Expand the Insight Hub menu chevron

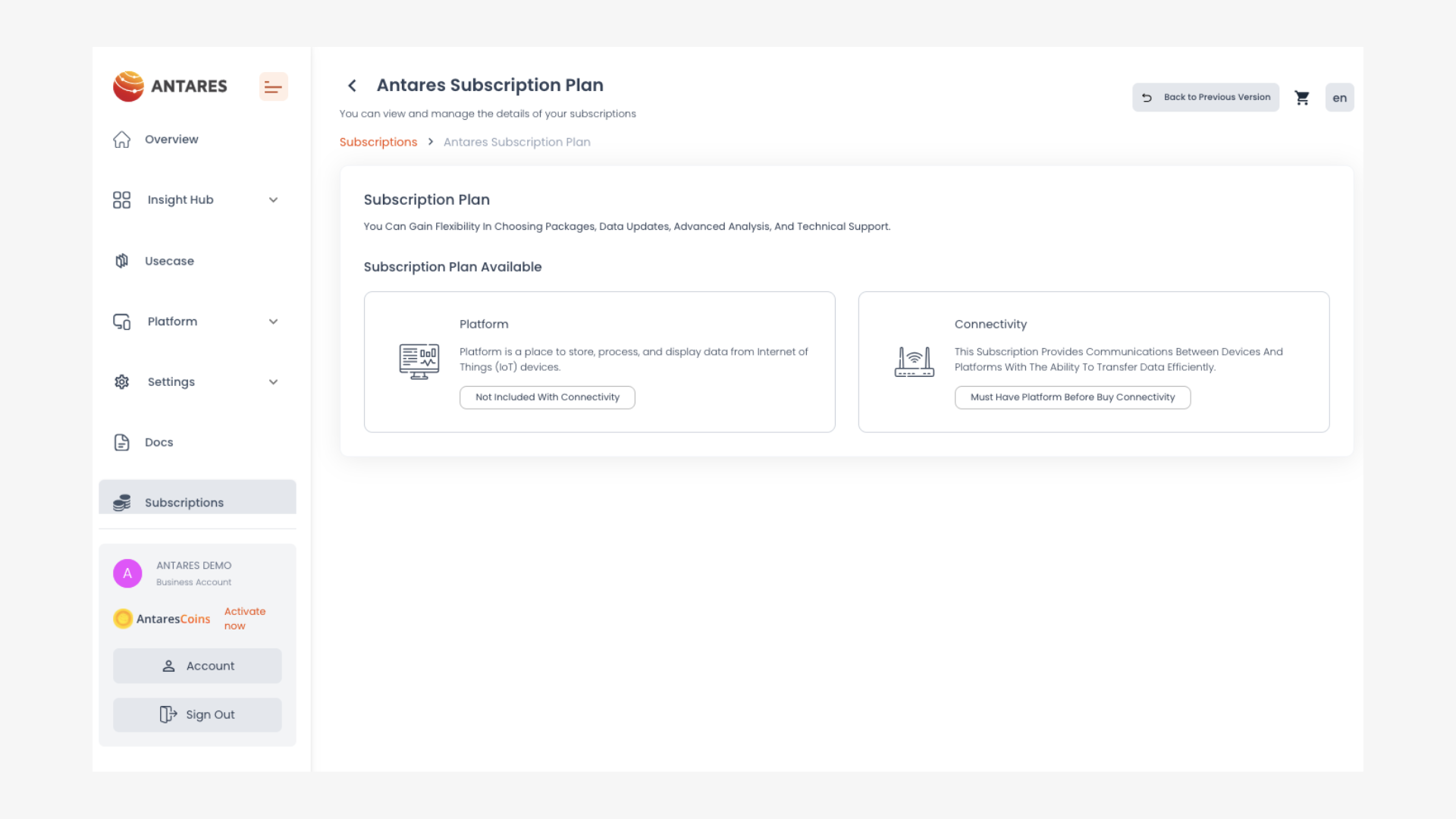273,200
